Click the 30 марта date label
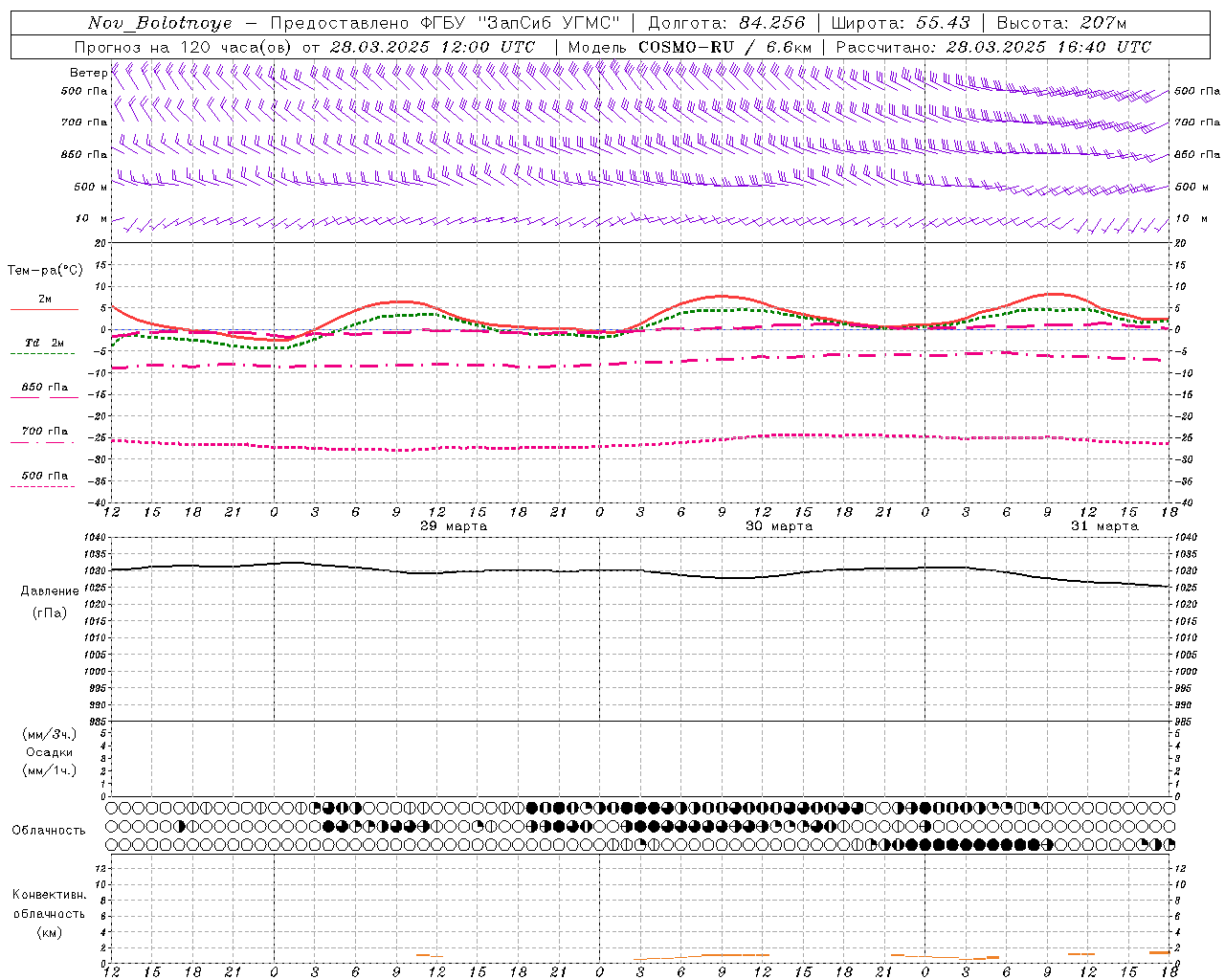The image size is (1225, 980). 779,526
